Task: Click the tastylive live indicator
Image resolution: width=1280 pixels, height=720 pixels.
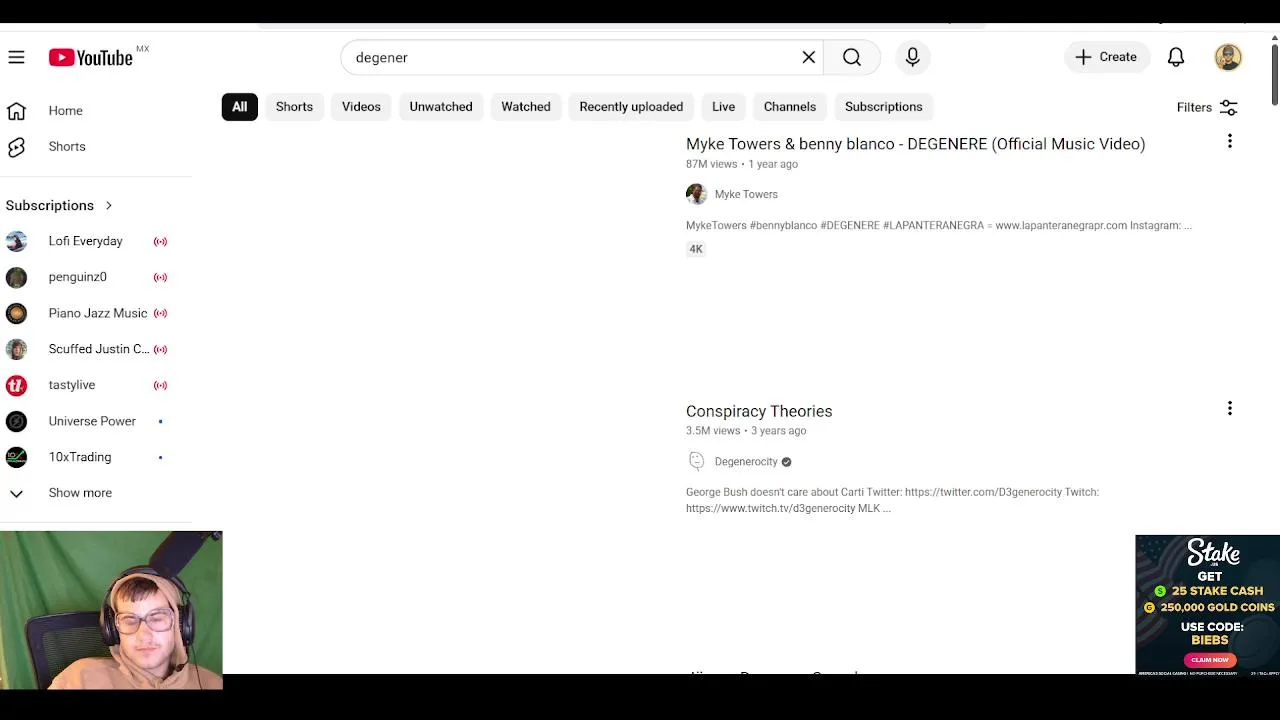Action: (x=160, y=385)
